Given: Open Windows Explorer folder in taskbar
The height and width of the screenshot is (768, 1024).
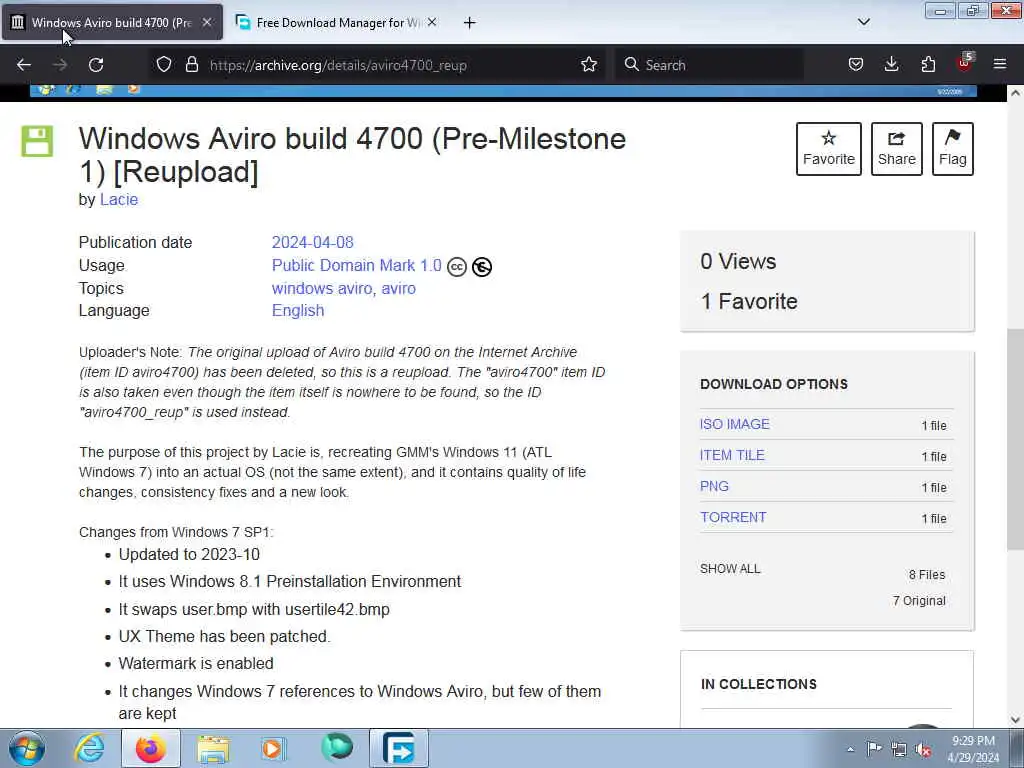Looking at the screenshot, I should [213, 748].
